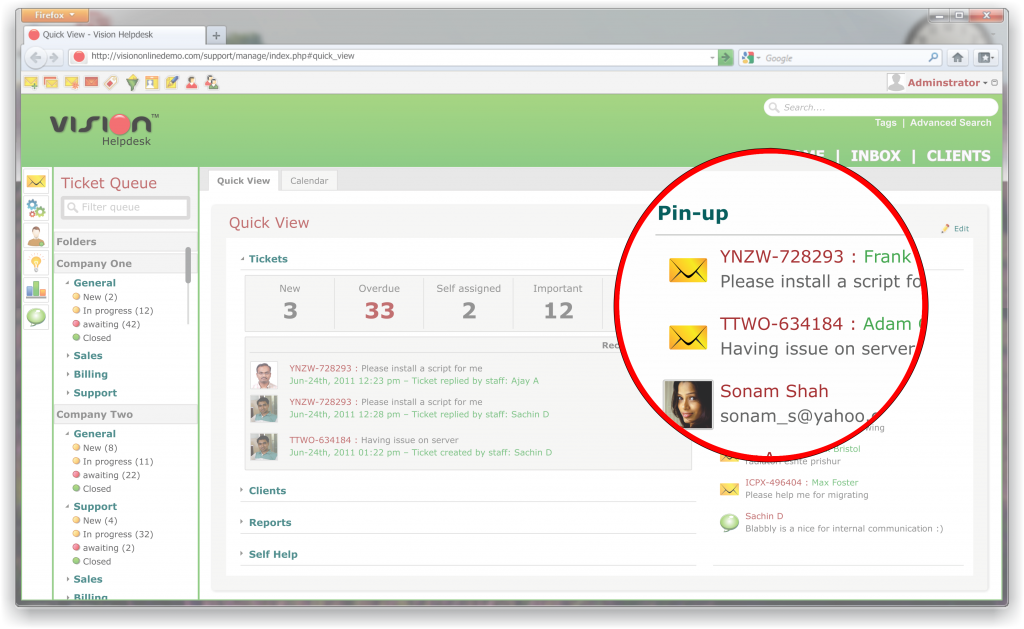Click the browser home button
This screenshot has width=1024, height=629.
tap(957, 58)
